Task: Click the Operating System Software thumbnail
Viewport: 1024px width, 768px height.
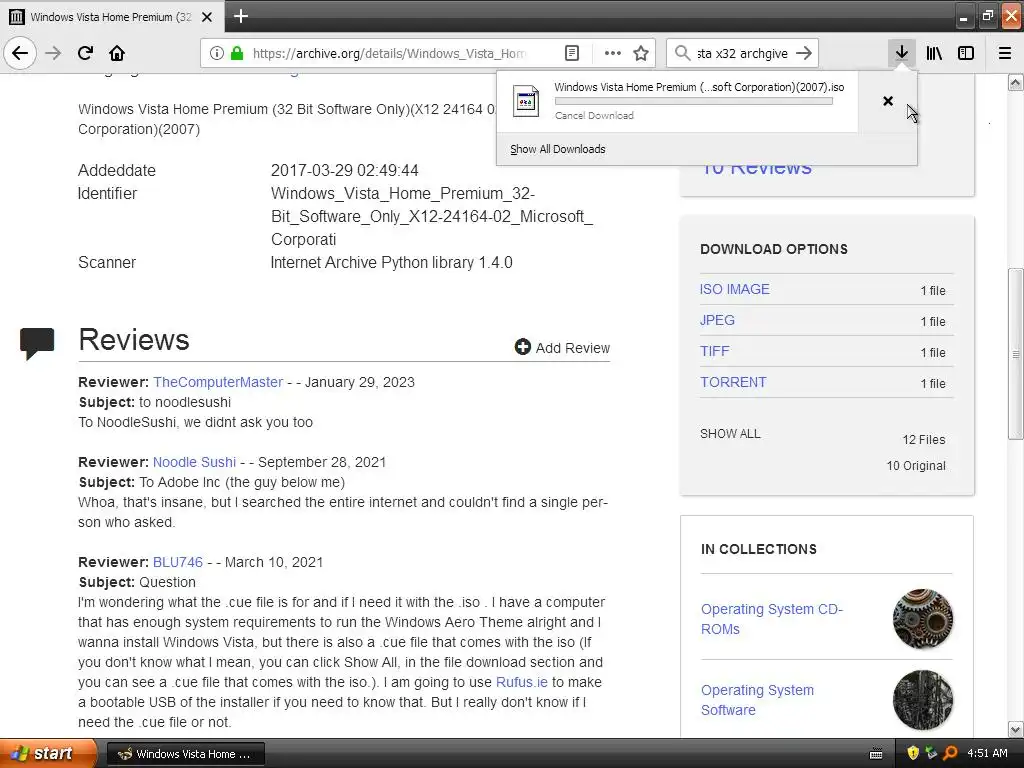Action: (x=923, y=700)
